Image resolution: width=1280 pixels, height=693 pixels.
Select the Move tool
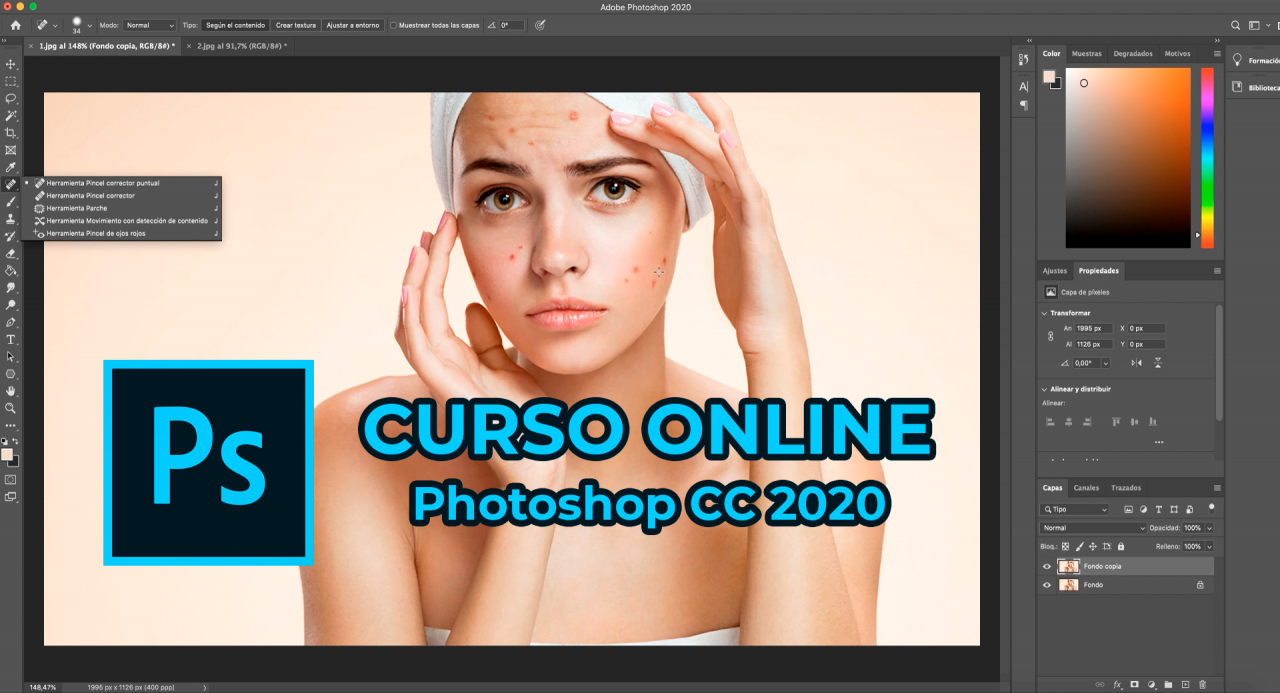(11, 64)
